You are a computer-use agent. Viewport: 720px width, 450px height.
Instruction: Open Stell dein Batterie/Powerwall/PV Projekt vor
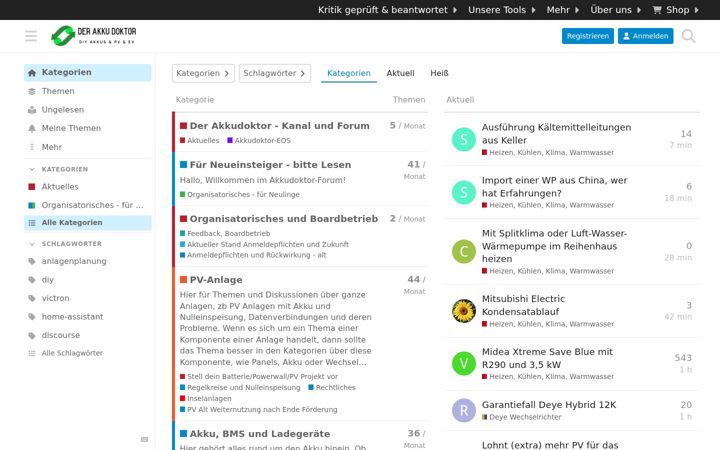(x=259, y=377)
